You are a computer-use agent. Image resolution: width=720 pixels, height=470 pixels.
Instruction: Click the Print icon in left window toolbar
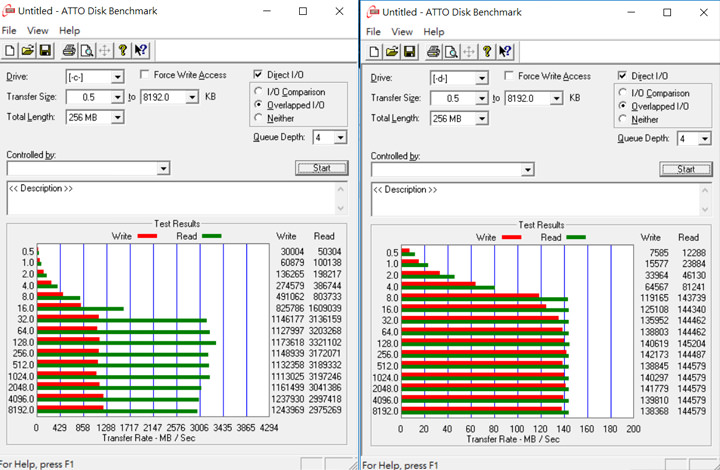69,51
